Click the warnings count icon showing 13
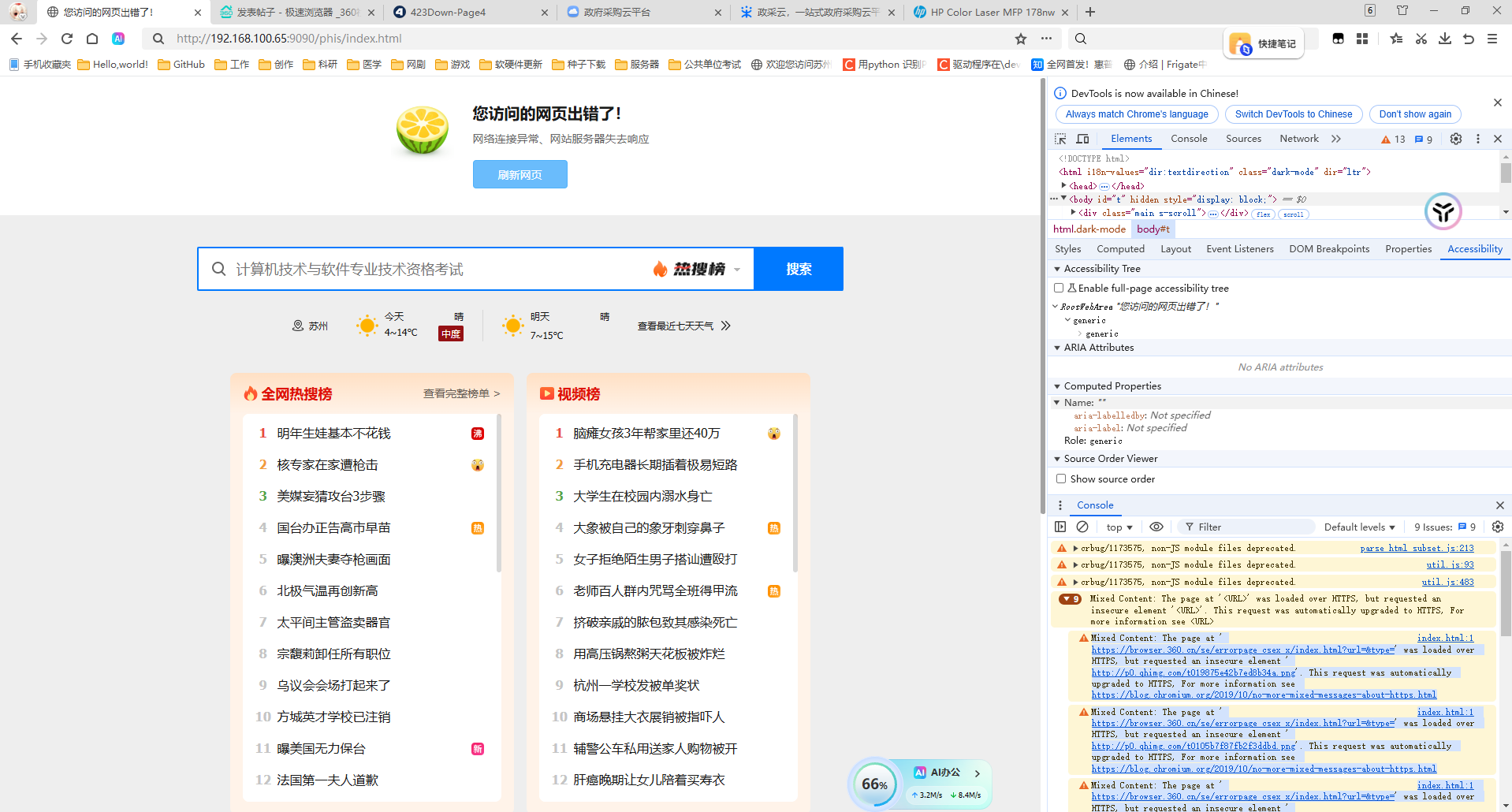The height and width of the screenshot is (812, 1512). (x=1393, y=139)
